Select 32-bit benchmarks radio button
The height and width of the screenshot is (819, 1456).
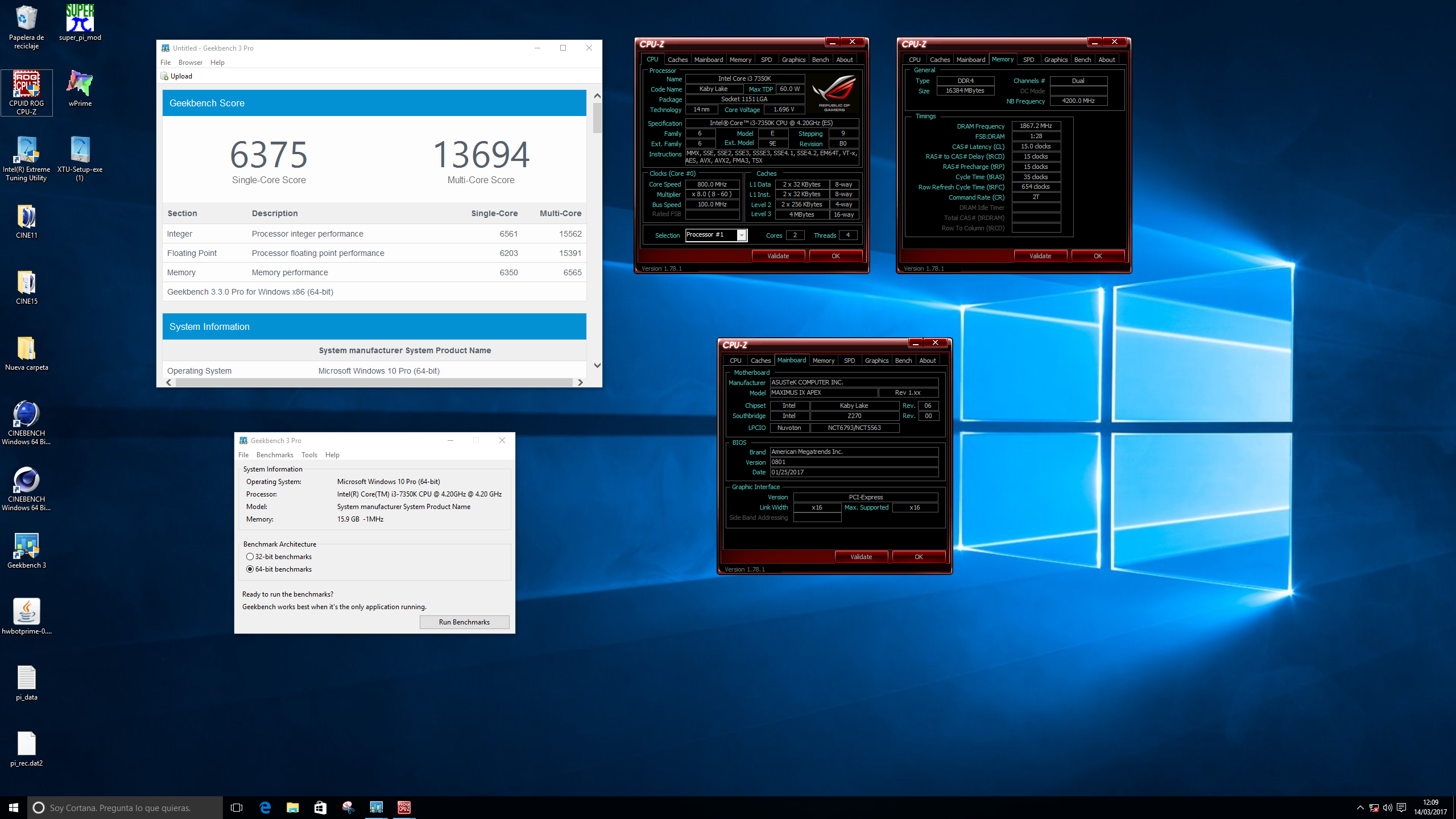click(250, 557)
